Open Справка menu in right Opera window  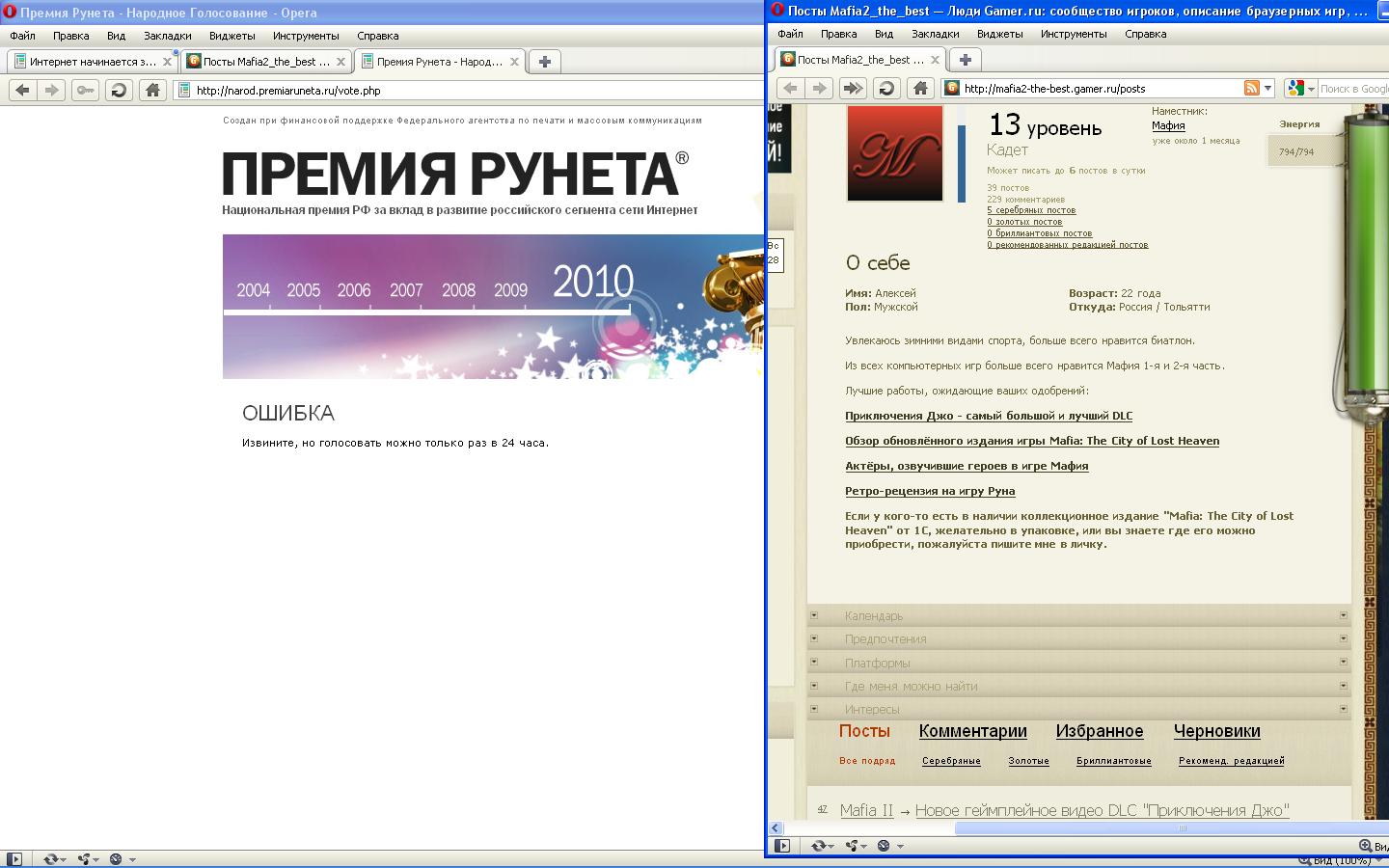click(x=1146, y=34)
